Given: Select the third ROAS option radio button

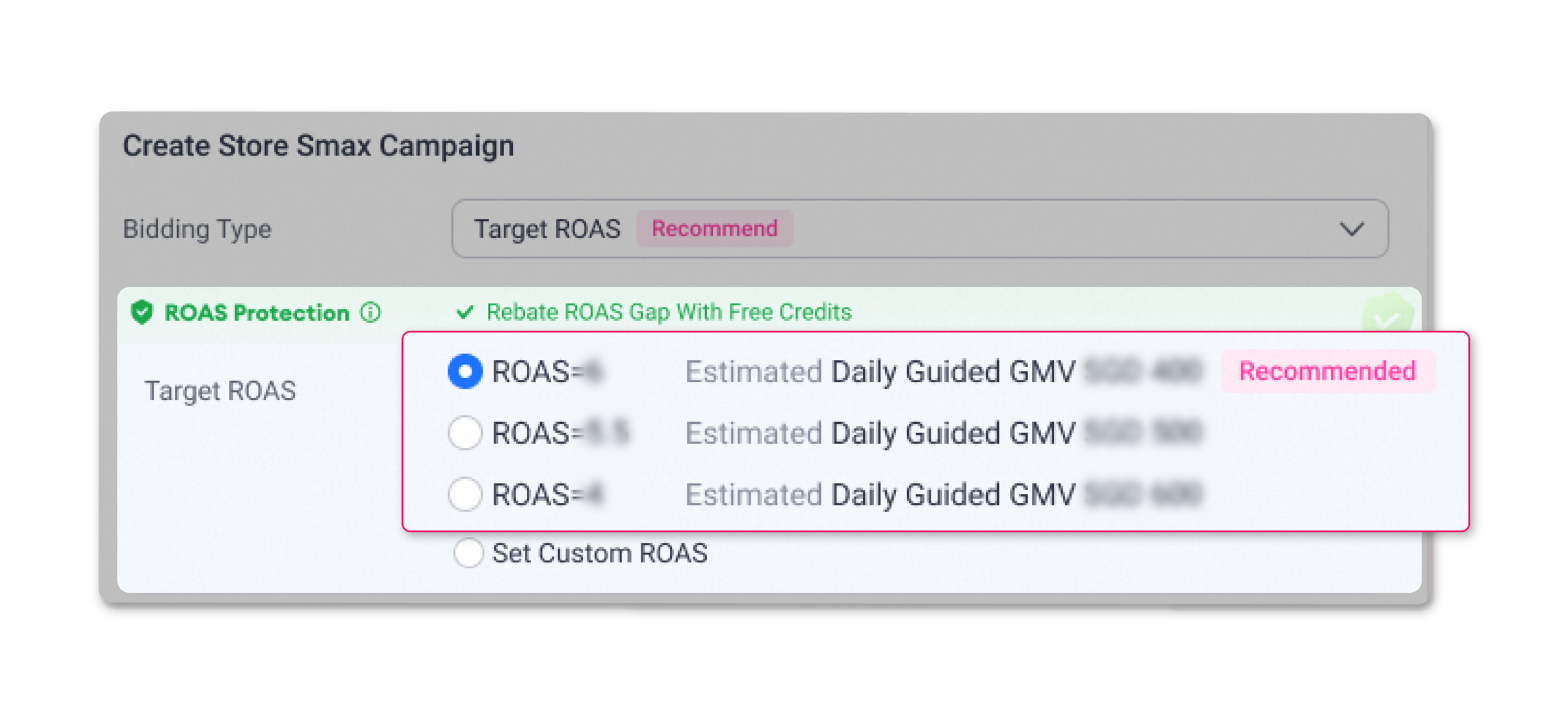Looking at the screenshot, I should (x=465, y=494).
